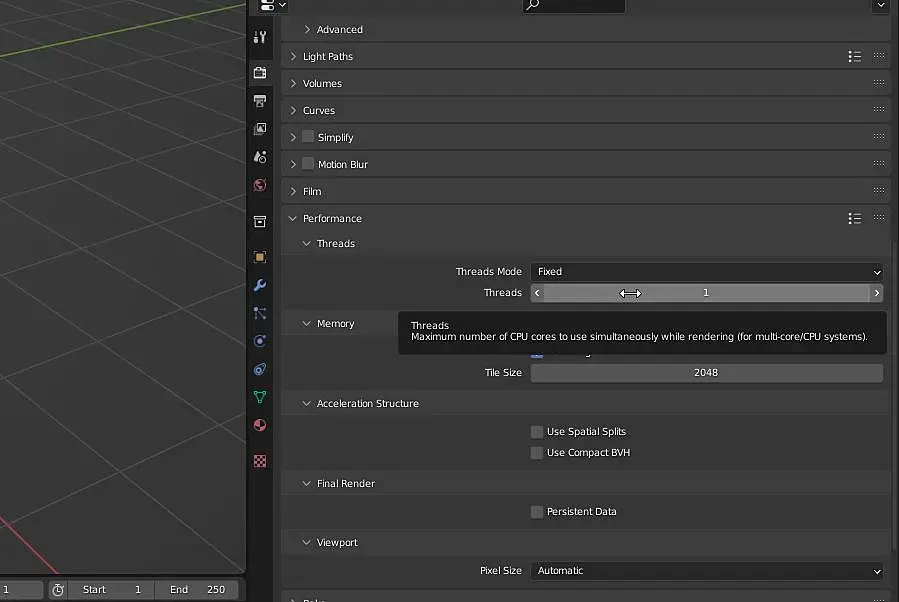This screenshot has width=899, height=602.
Task: Enable Use Compact BVH
Action: 537,453
